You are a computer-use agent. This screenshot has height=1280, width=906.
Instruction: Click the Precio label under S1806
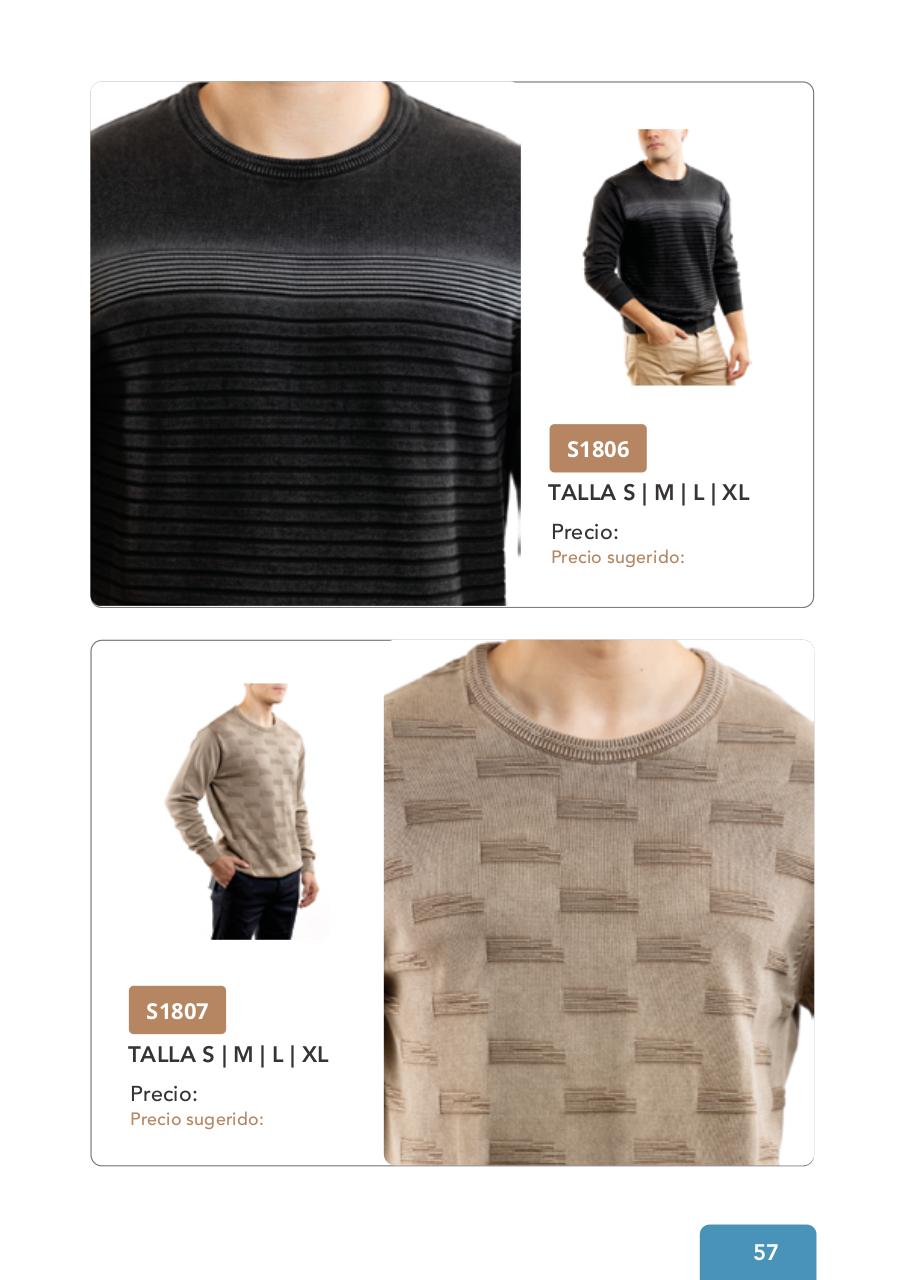585,532
